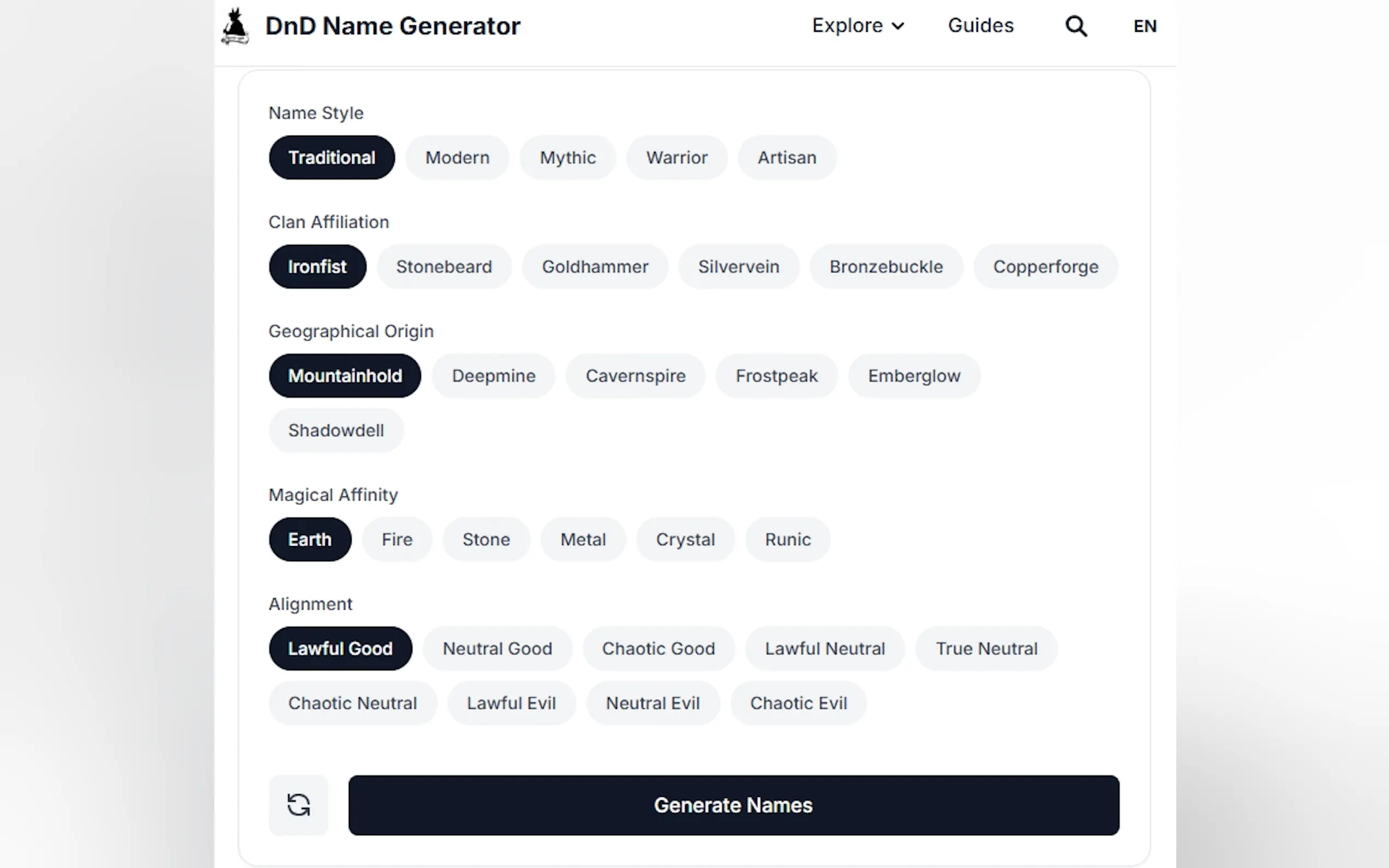Select the Artisan name style
The image size is (1389, 868).
pos(787,158)
